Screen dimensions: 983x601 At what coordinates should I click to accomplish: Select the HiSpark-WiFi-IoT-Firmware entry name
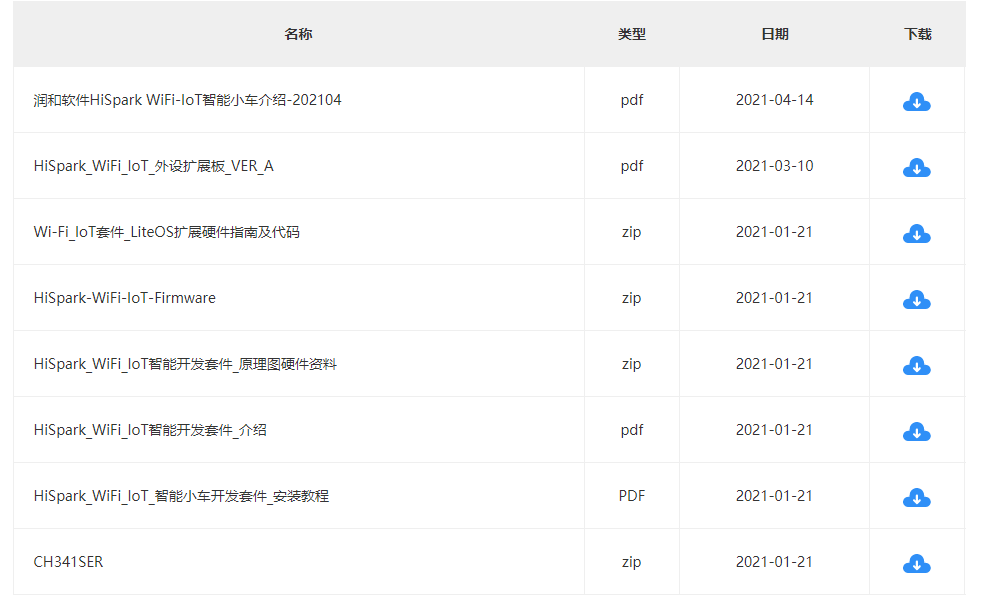point(124,298)
